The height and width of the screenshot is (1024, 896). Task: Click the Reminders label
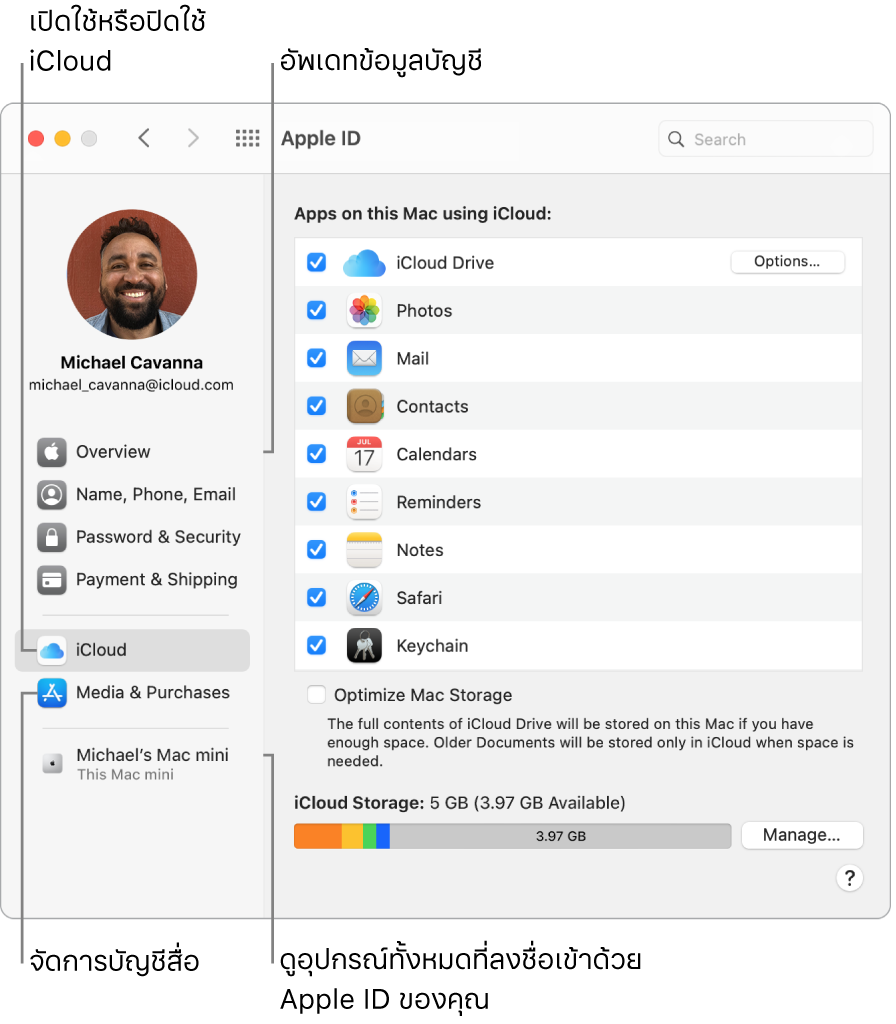(438, 502)
